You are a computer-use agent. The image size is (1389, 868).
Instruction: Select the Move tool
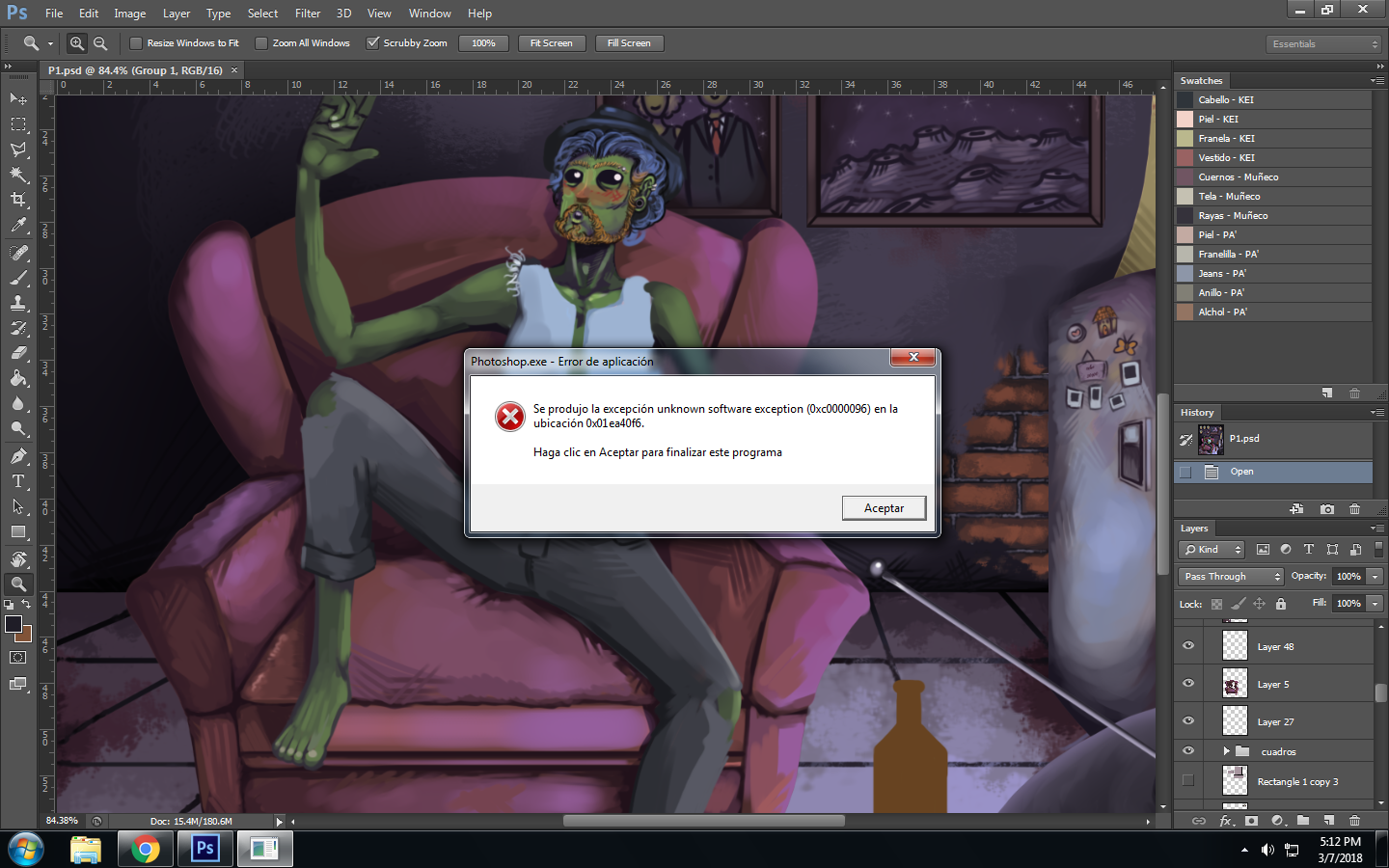coord(18,98)
